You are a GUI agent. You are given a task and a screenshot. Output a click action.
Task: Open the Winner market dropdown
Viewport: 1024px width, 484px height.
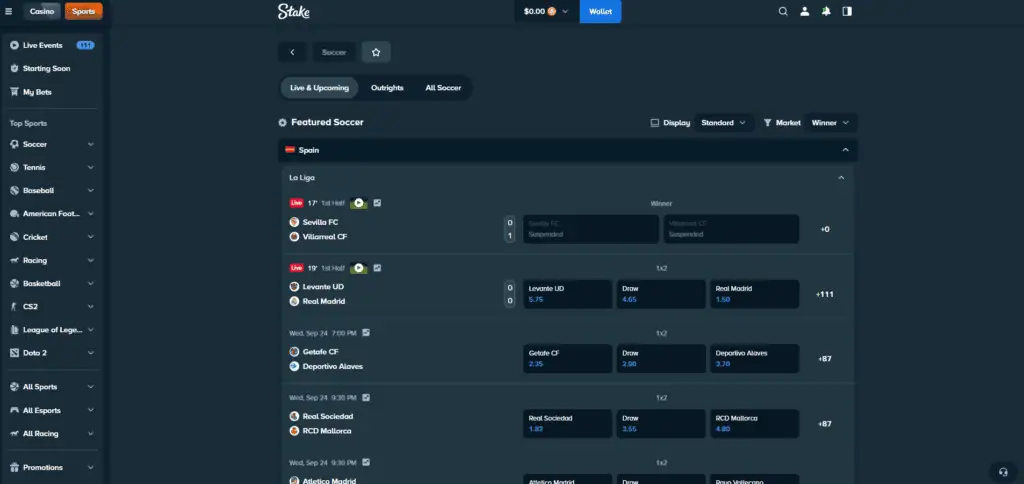[x=830, y=123]
